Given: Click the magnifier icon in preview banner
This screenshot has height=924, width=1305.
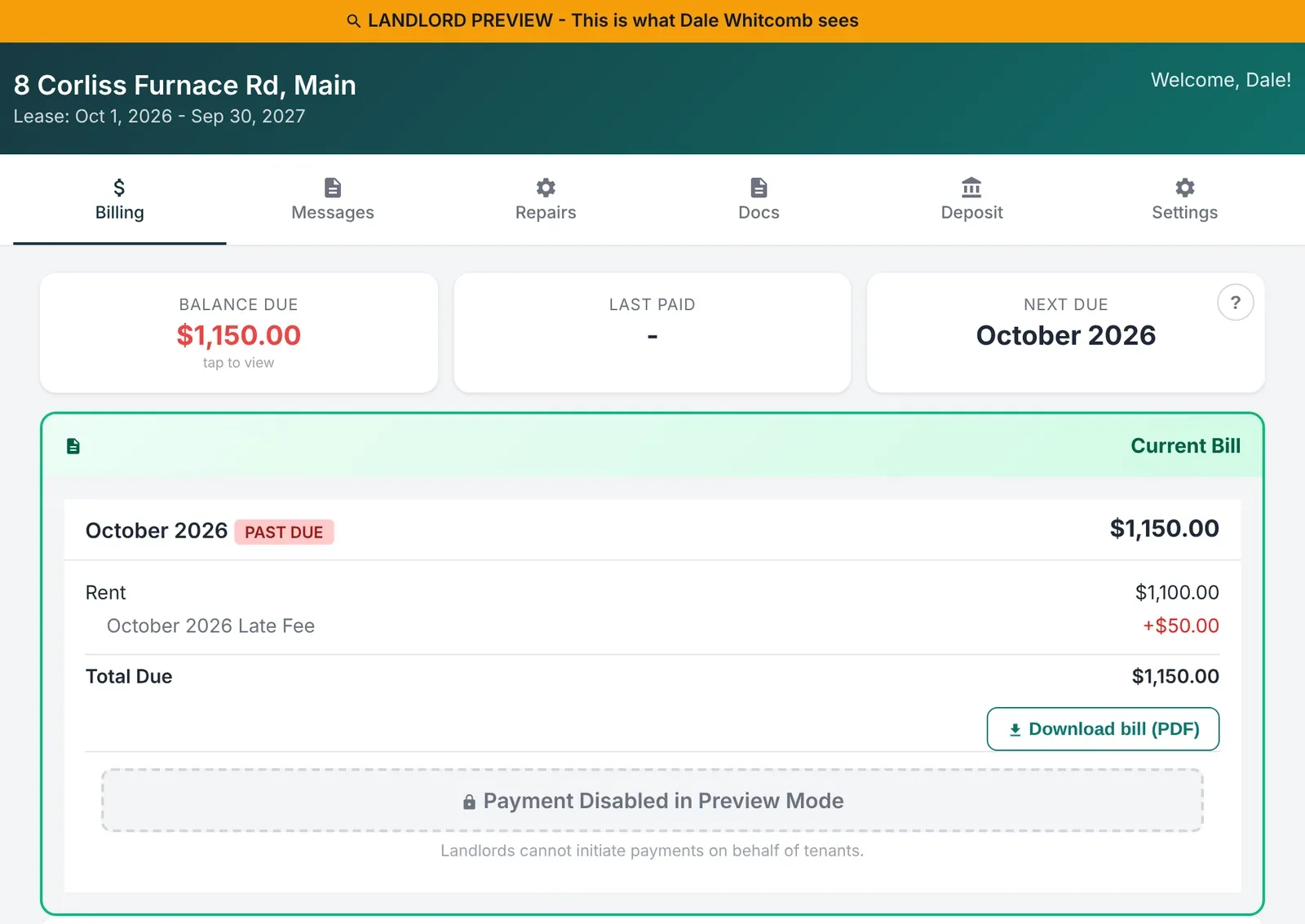Looking at the screenshot, I should 354,21.
